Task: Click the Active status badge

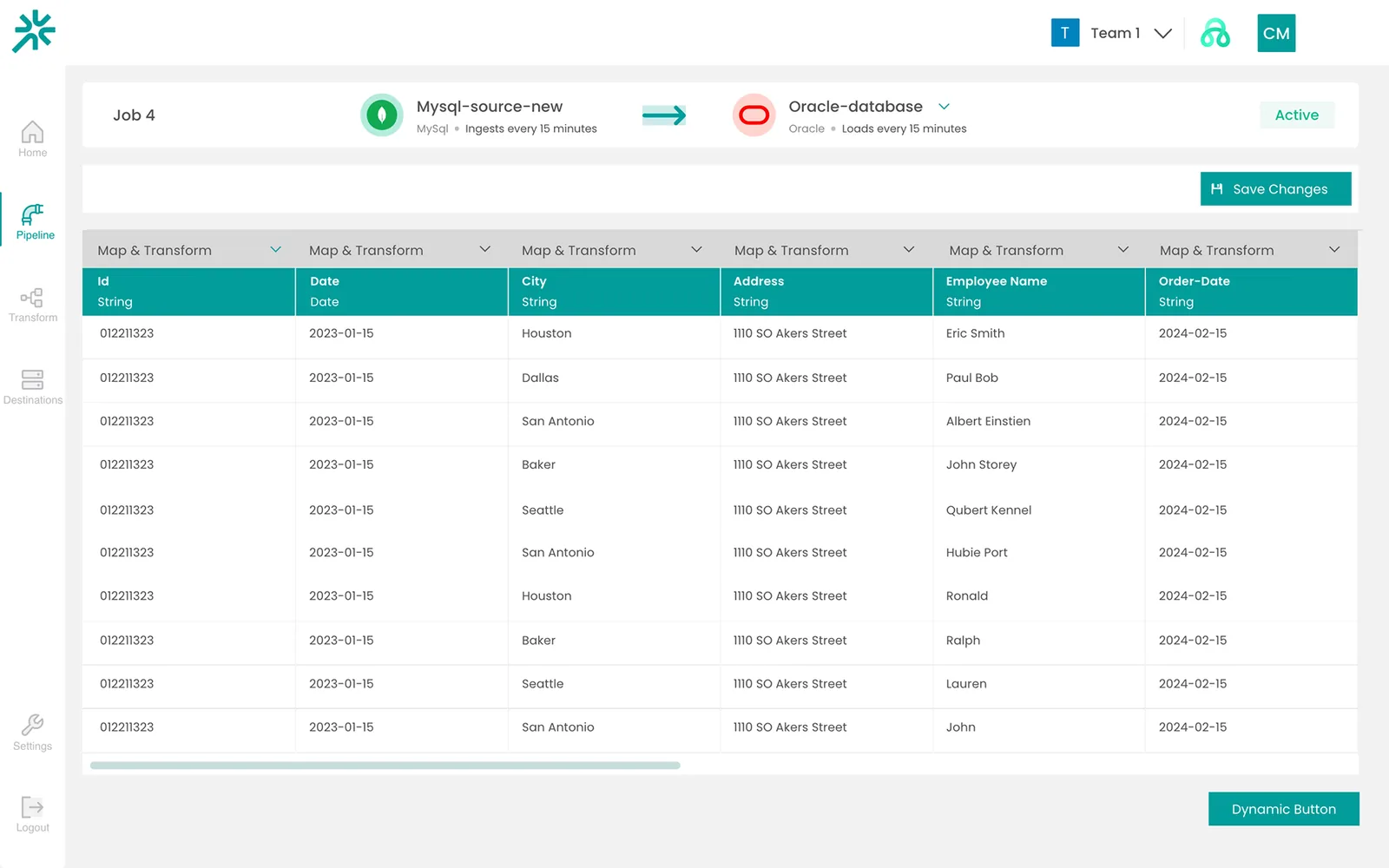Action: point(1297,115)
